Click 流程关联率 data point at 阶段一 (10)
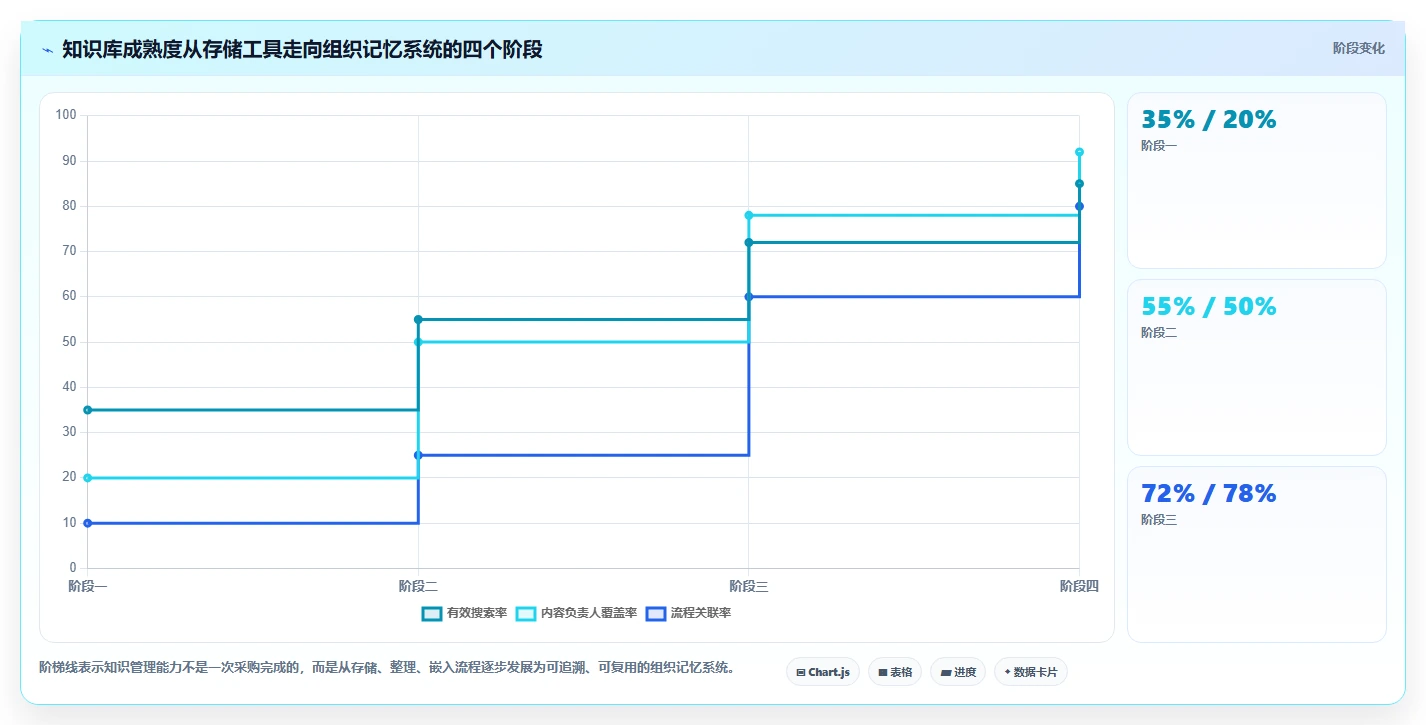Viewport: 1426px width, 725px height. [x=88, y=523]
